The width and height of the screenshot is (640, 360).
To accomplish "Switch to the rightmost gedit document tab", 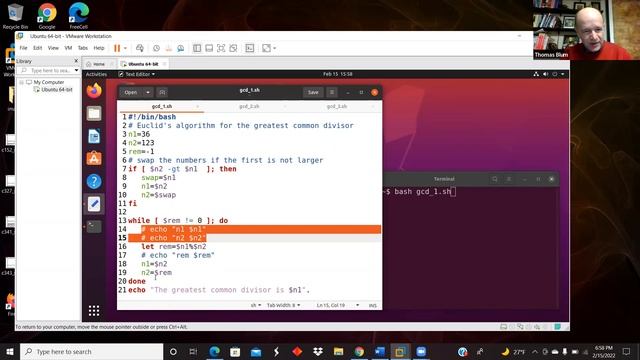I will (337, 106).
